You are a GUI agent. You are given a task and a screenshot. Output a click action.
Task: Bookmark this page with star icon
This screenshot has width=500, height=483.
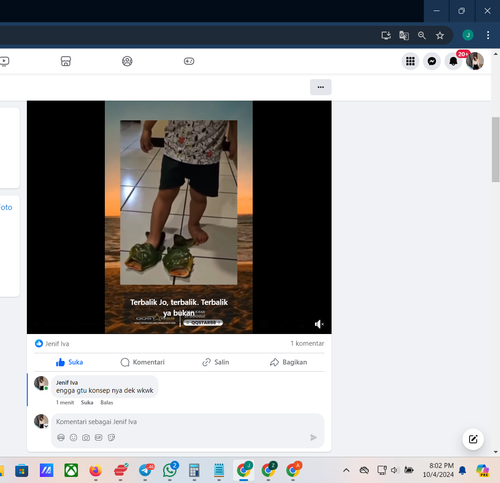pyautogui.click(x=440, y=35)
